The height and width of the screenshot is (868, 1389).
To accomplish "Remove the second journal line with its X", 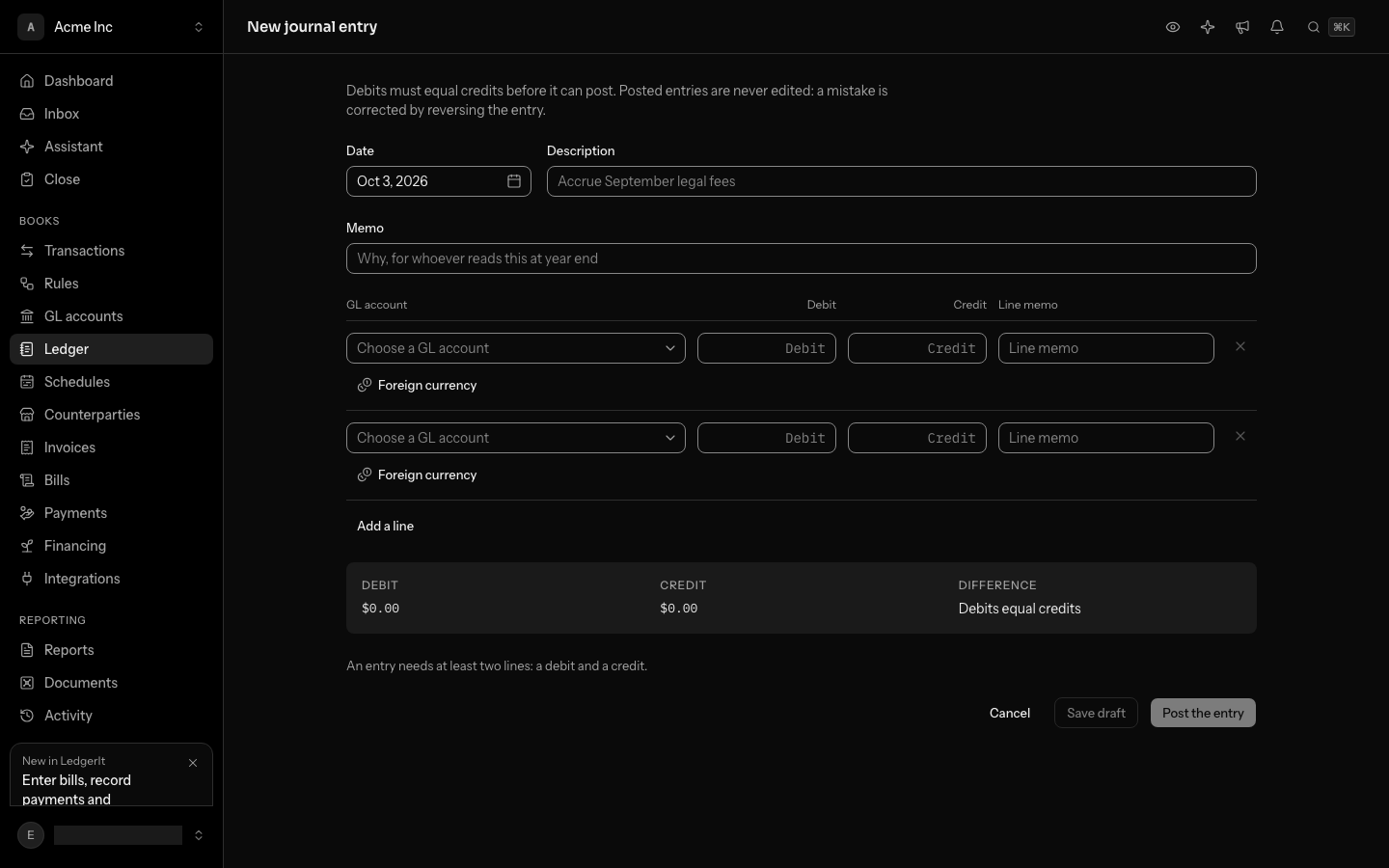I will (1240, 436).
